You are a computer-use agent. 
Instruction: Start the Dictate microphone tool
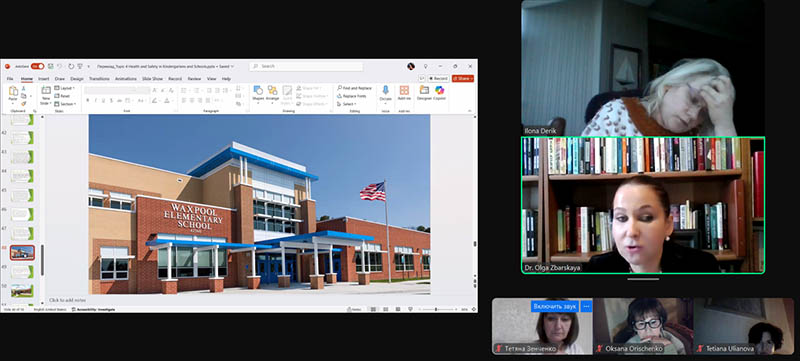(385, 93)
